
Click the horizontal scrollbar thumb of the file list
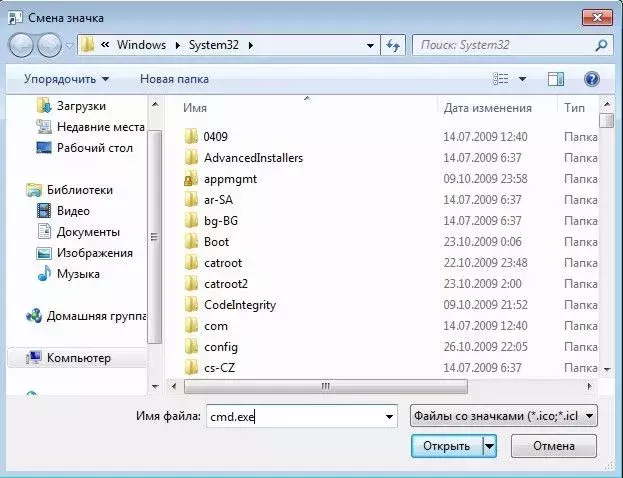[x=326, y=386]
